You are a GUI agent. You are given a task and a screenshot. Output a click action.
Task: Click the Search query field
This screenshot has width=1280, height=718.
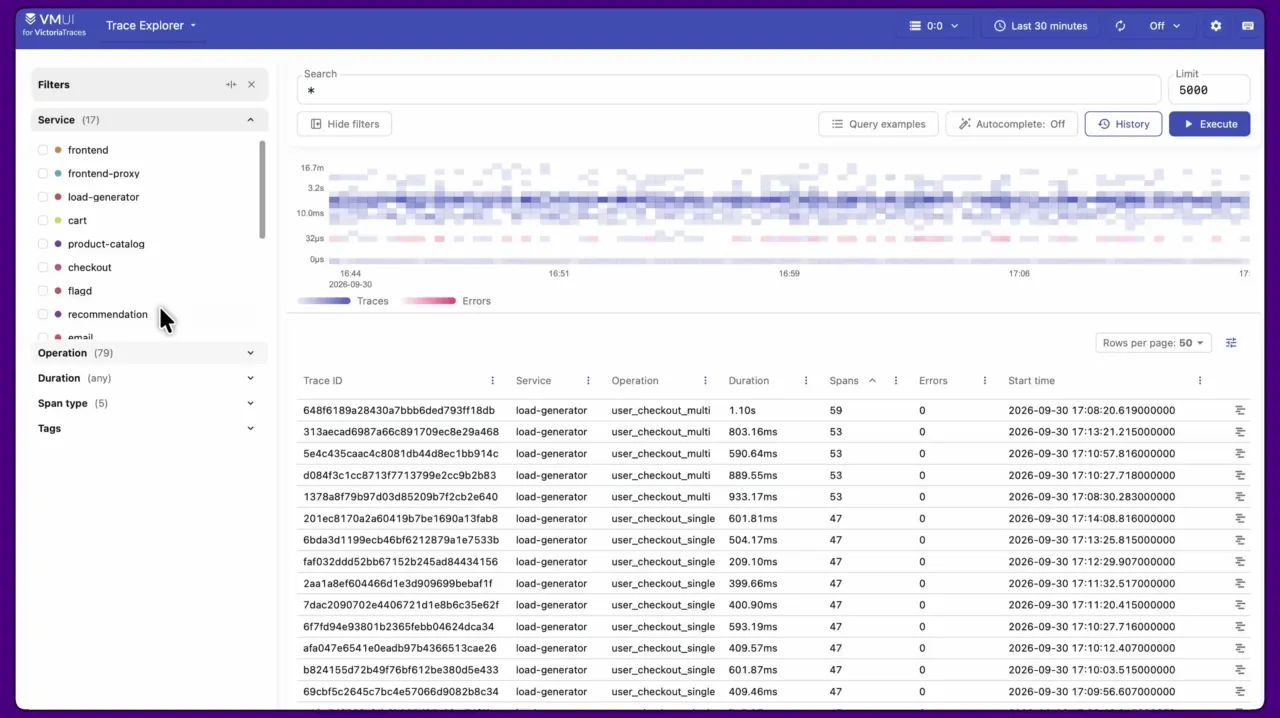[729, 89]
